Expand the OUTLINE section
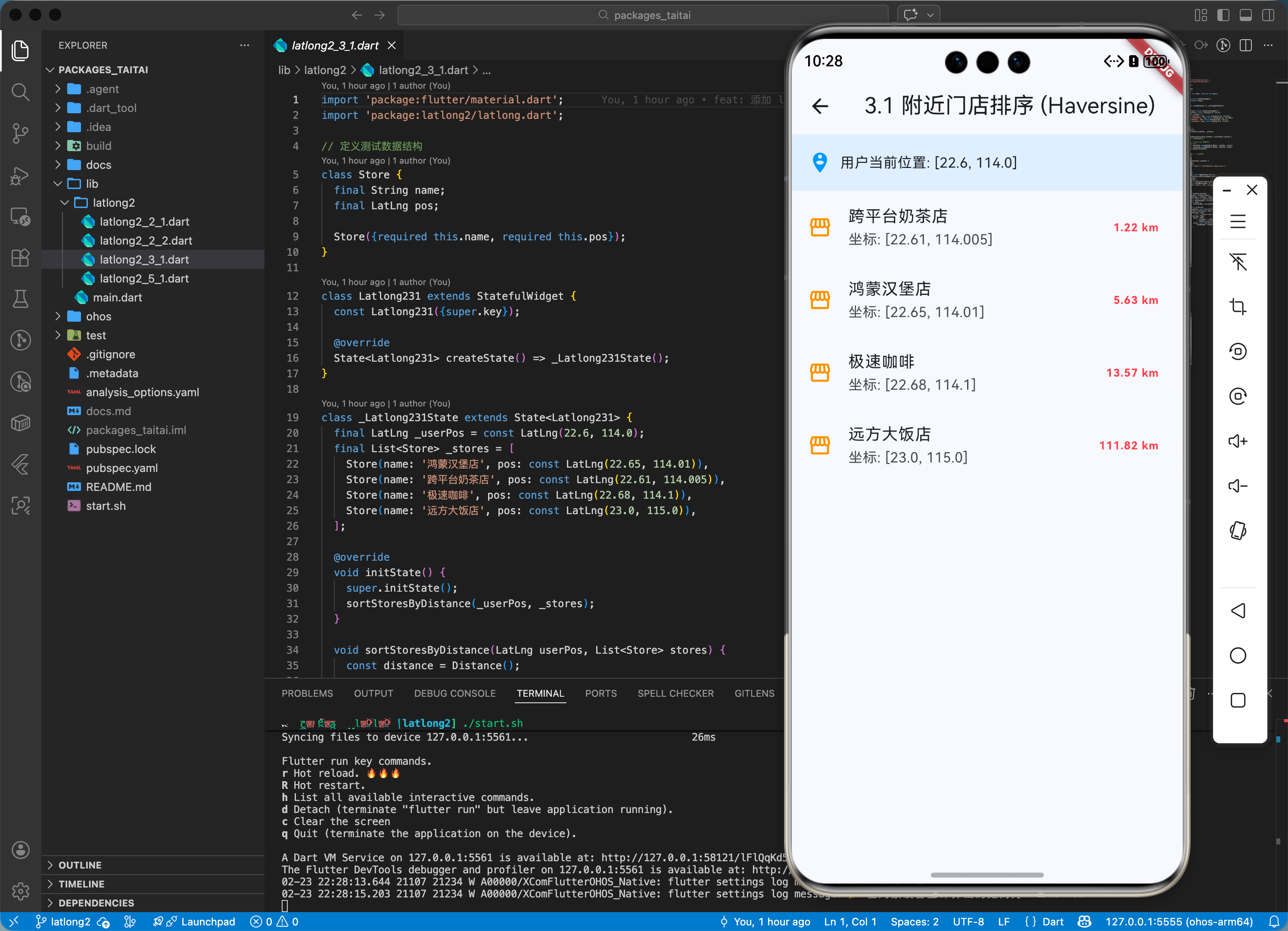The image size is (1288, 931). click(x=80, y=865)
